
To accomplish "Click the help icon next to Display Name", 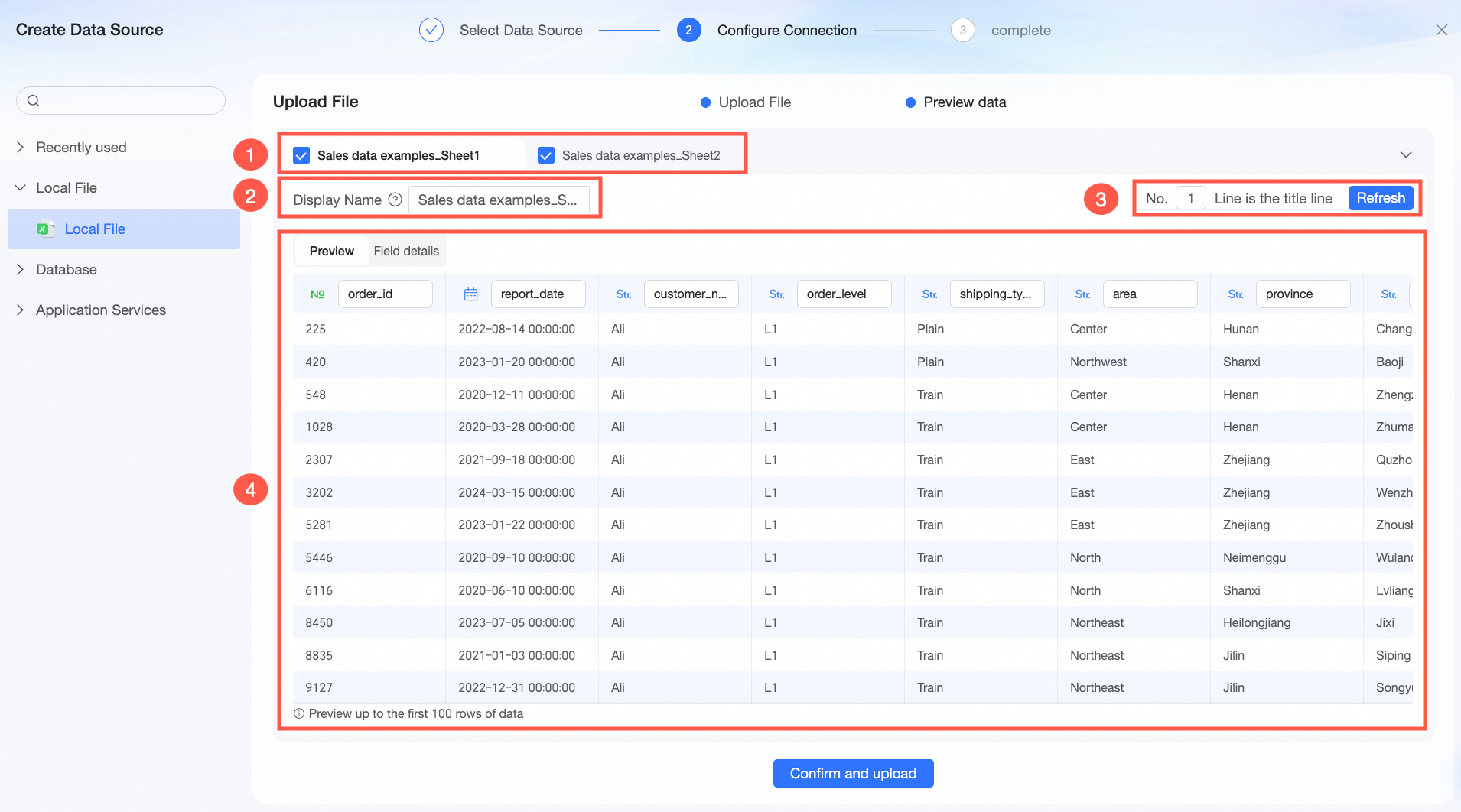I will 395,200.
